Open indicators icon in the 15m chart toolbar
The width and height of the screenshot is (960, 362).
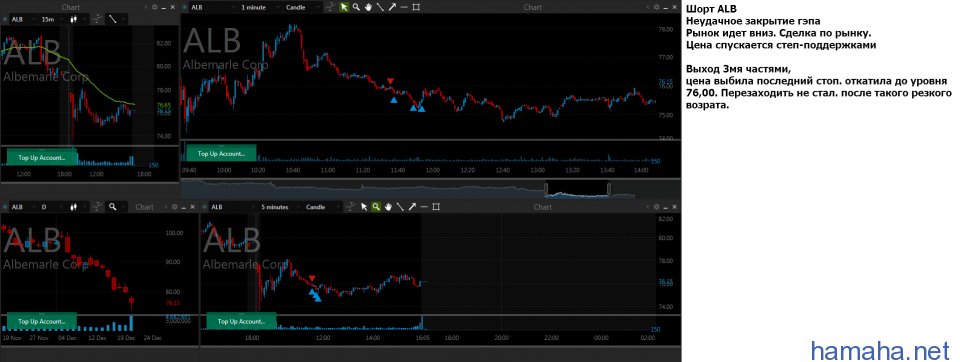pyautogui.click(x=97, y=19)
